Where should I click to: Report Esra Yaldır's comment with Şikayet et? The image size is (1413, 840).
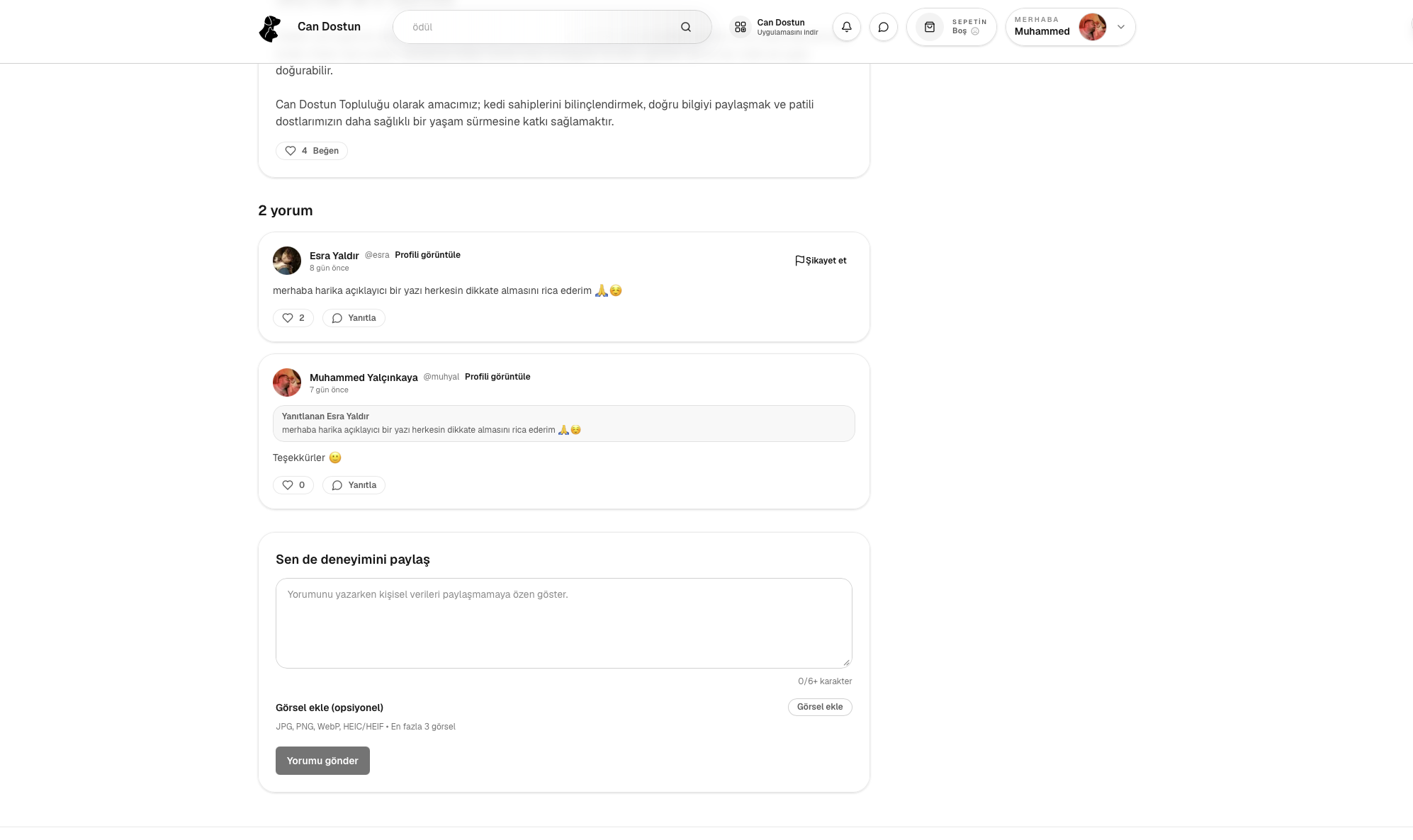coord(821,261)
